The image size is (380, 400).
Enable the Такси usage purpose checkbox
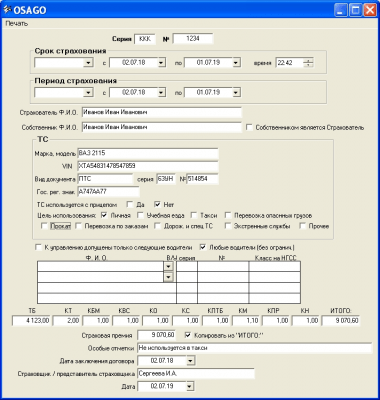pyautogui.click(x=194, y=215)
